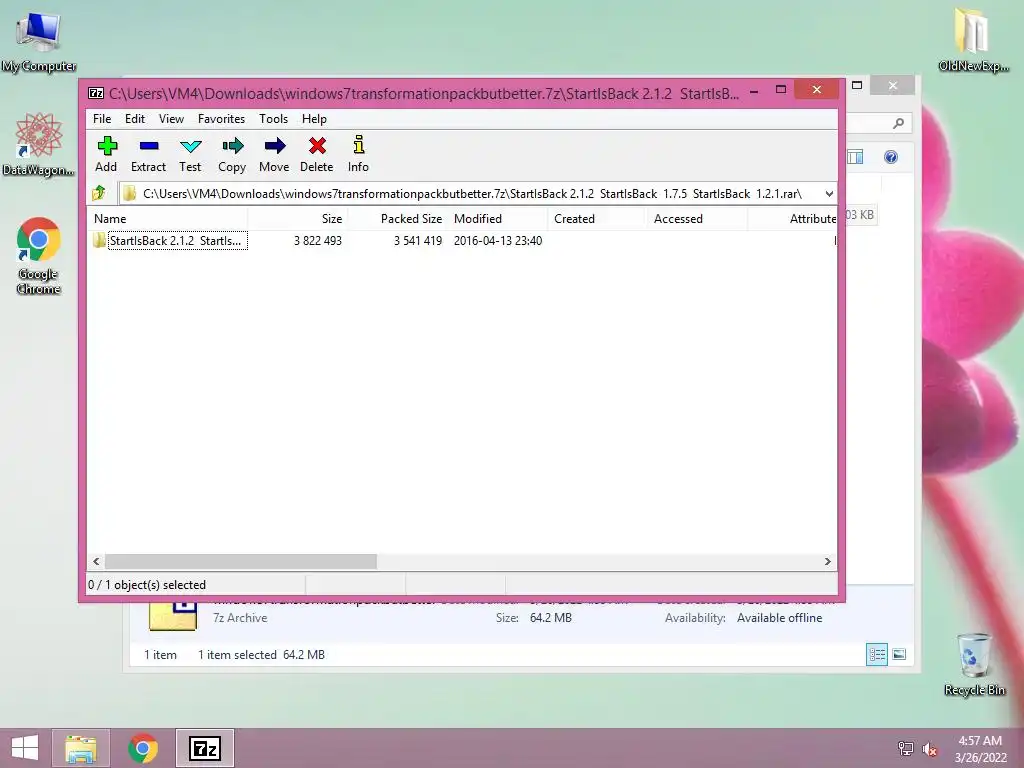Open the Help menu

coord(314,119)
